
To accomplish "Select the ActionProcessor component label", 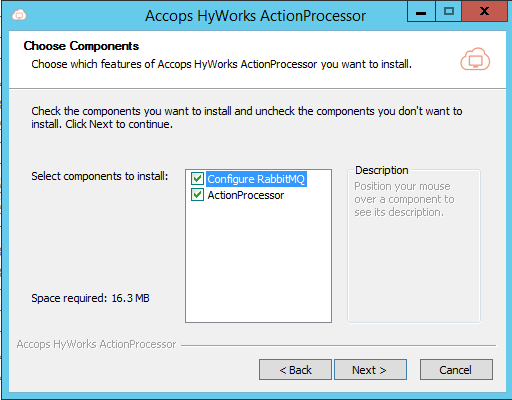I will (x=246, y=195).
